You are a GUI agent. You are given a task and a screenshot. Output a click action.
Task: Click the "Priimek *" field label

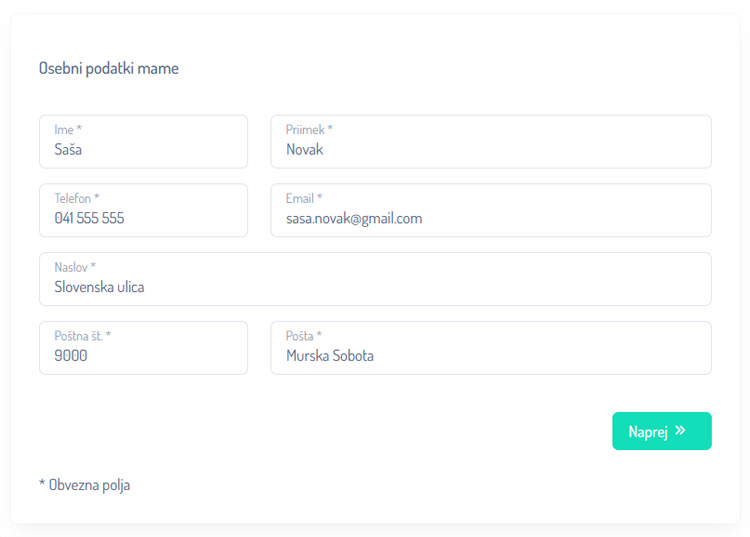[x=309, y=130]
